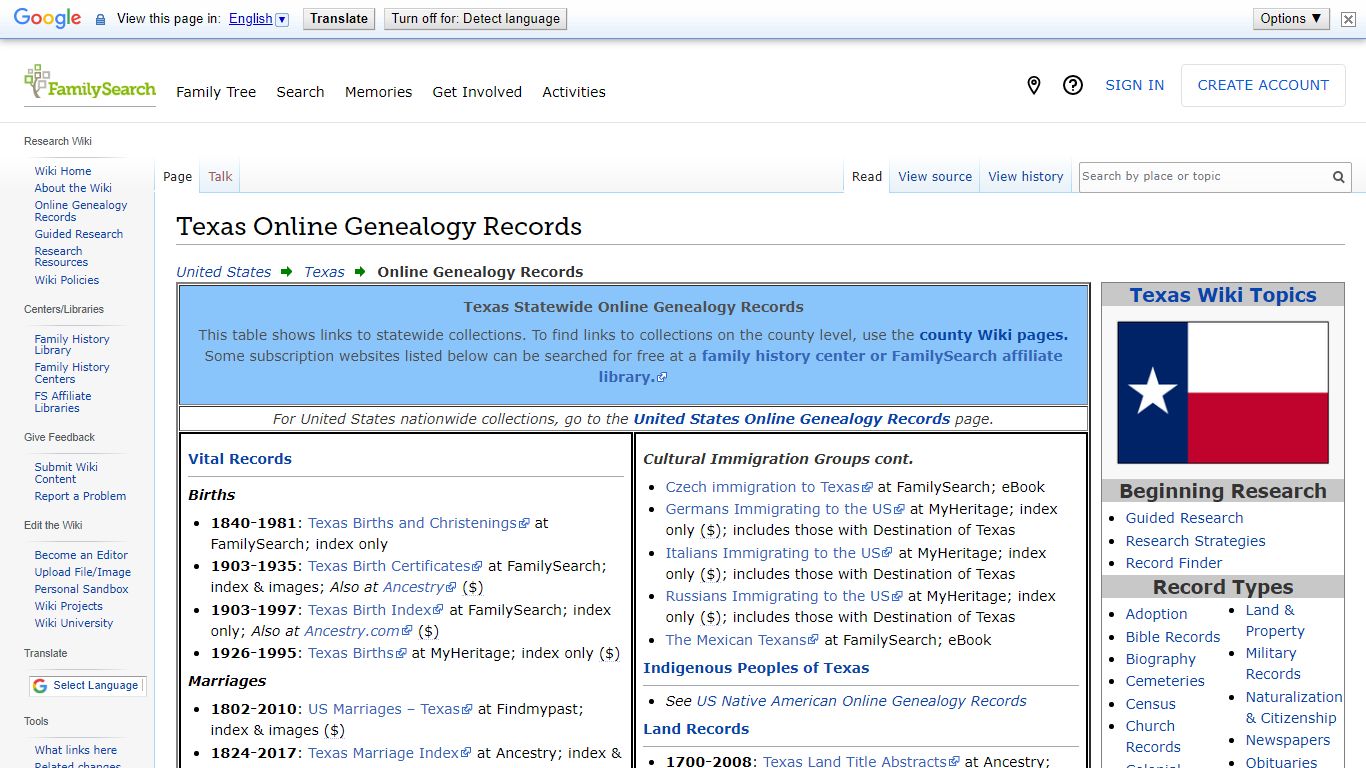Click Report a Problem link
The height and width of the screenshot is (768, 1366).
(80, 496)
